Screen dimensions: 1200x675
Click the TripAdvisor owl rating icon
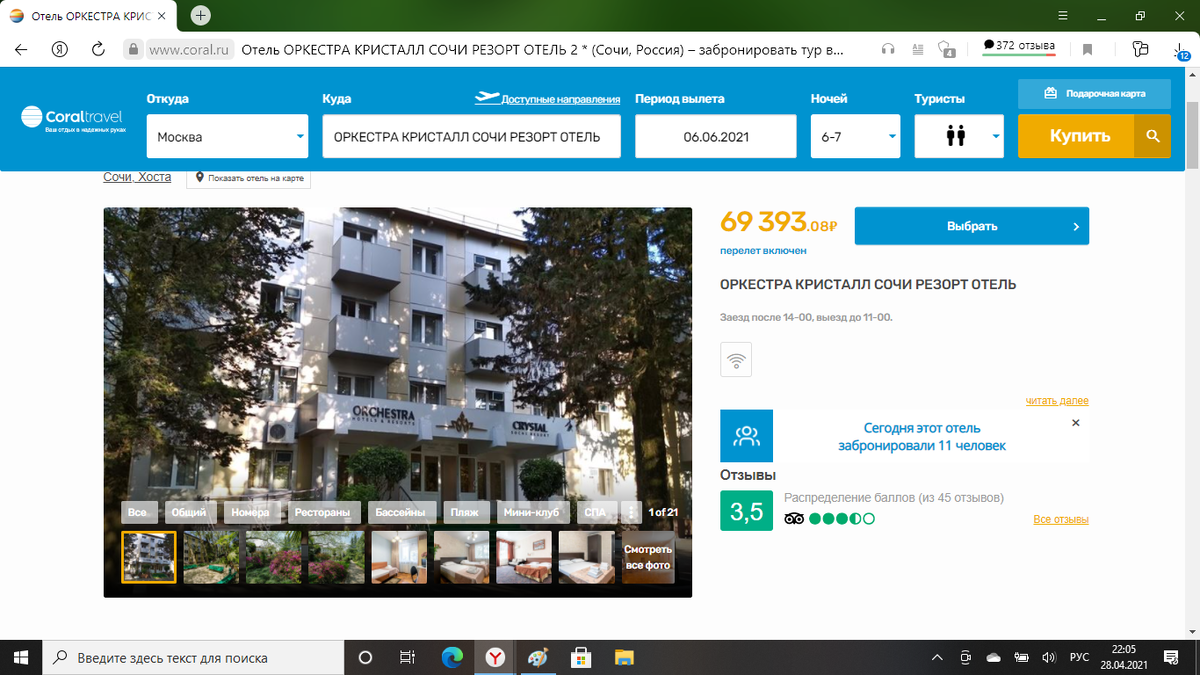794,519
